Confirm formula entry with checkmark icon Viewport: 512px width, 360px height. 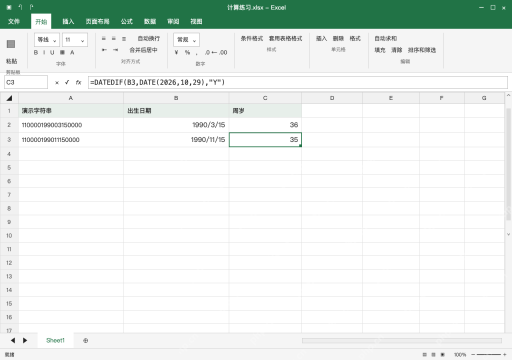pos(67,82)
